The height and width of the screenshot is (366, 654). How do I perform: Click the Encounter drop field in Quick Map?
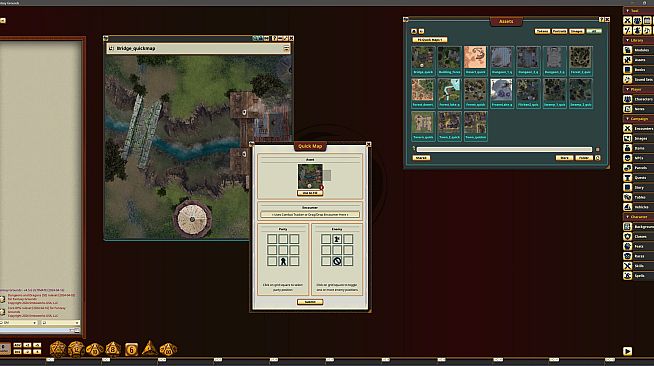click(310, 215)
